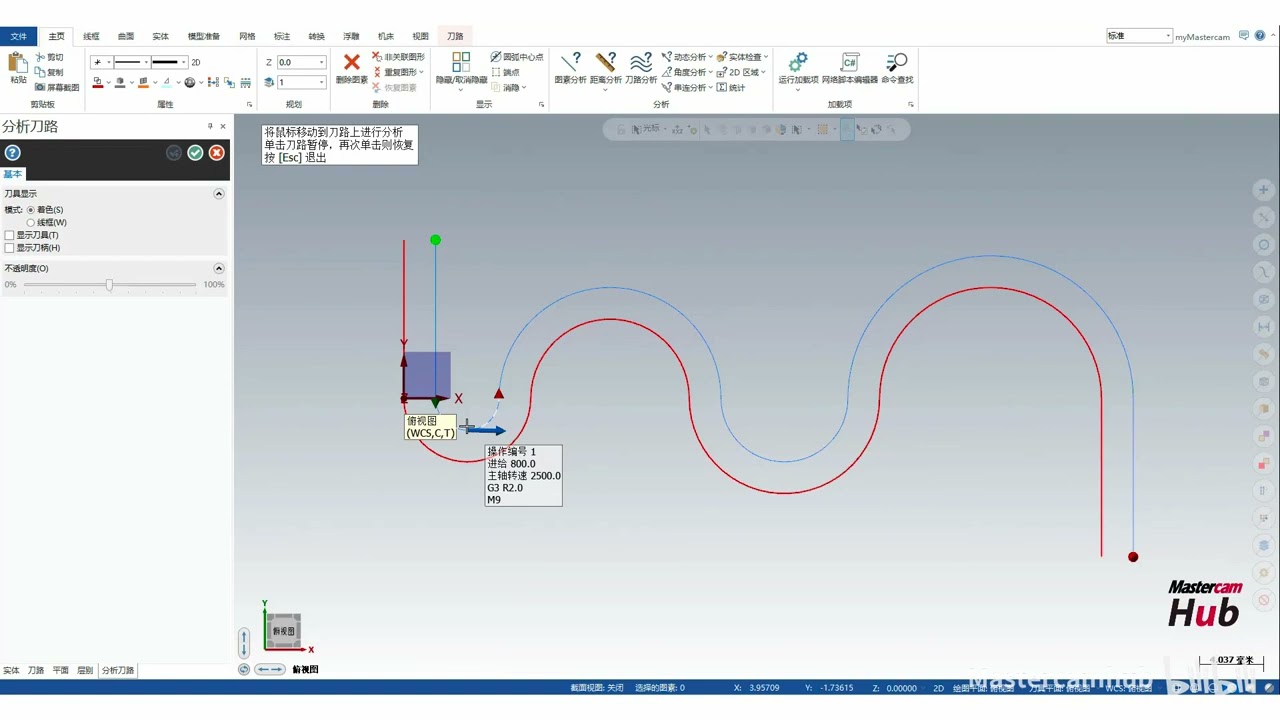Click the 粘贴 paste icon
This screenshot has width=1280, height=720.
18,62
